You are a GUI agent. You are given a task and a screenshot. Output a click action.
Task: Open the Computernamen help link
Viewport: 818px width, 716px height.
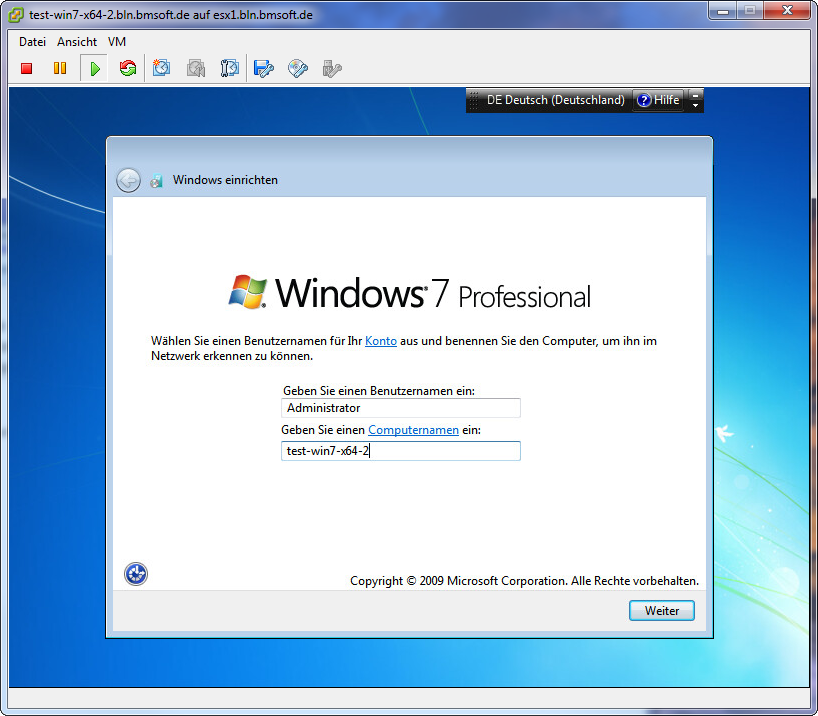[x=413, y=430]
